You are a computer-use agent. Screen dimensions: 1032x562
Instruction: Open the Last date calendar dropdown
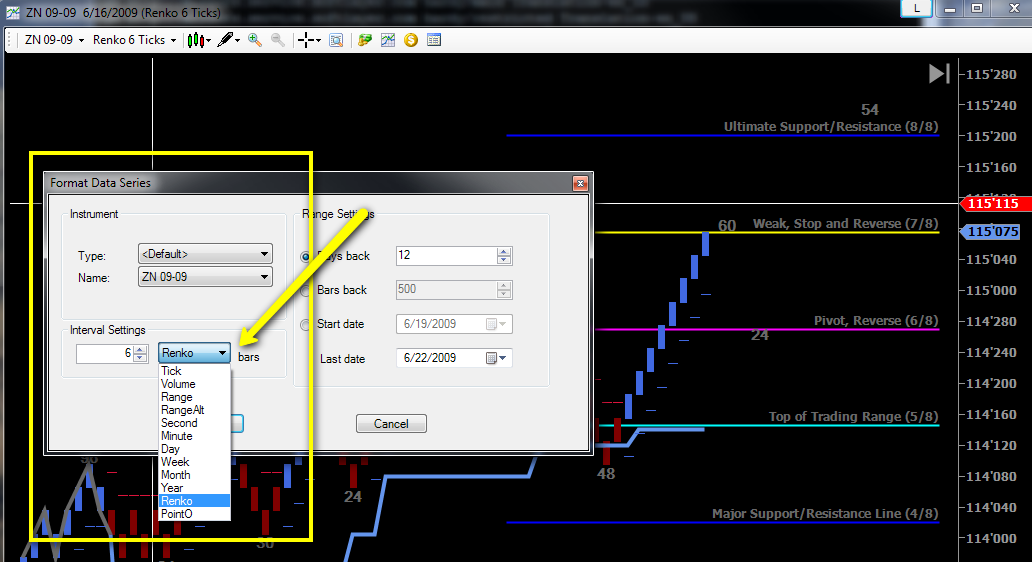click(x=496, y=358)
